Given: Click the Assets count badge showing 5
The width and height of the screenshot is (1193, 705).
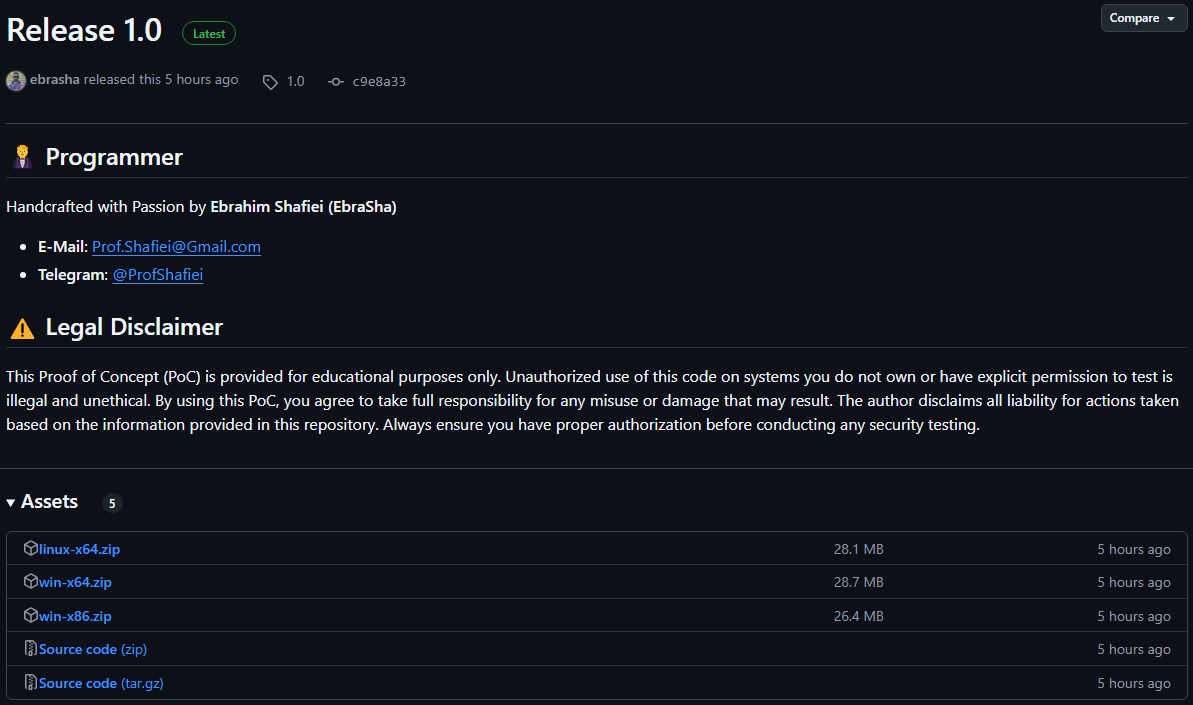Looking at the screenshot, I should pyautogui.click(x=112, y=503).
